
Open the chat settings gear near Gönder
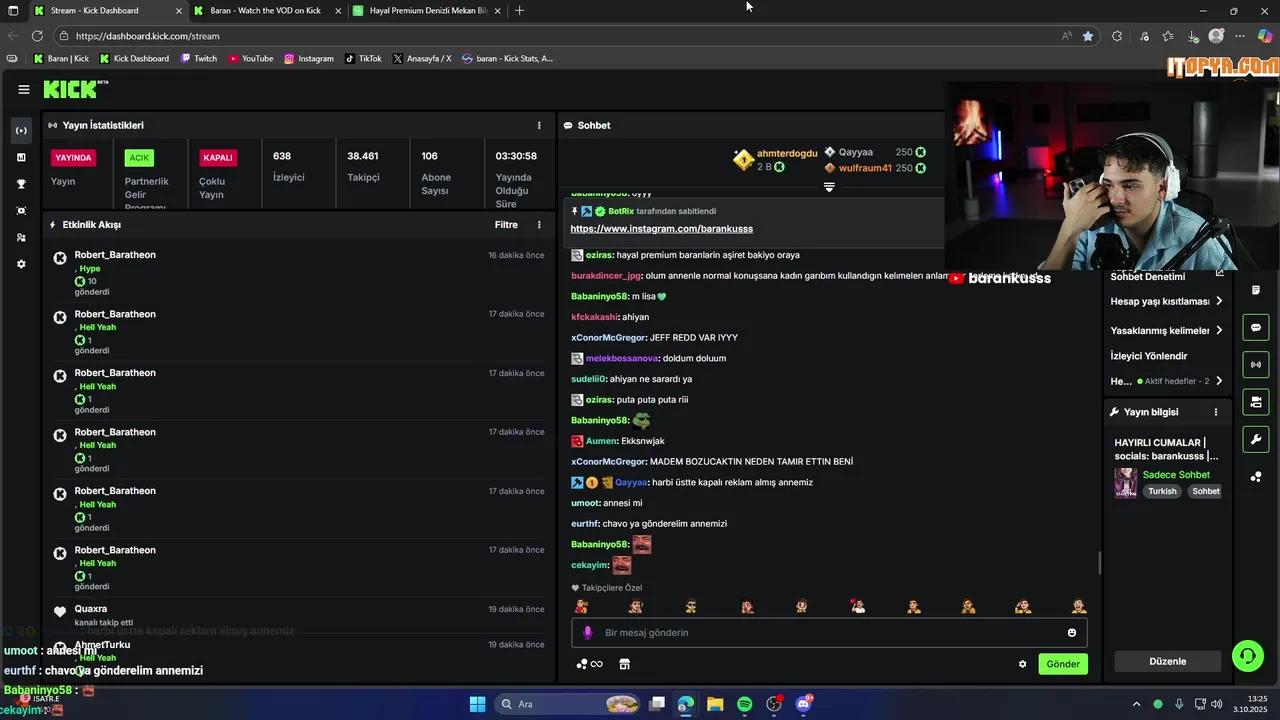click(1022, 664)
